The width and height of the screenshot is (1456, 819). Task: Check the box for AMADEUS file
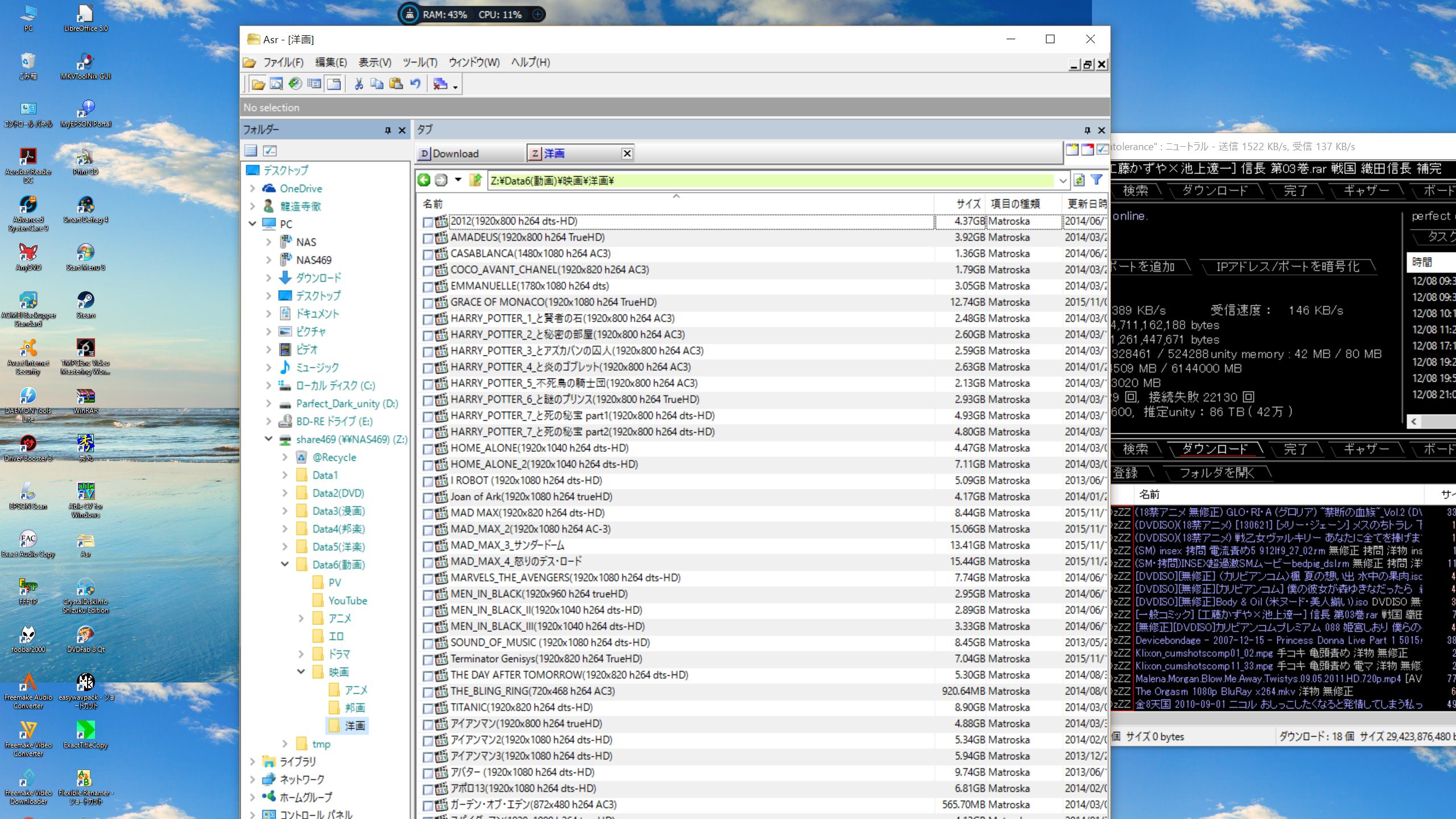click(428, 238)
